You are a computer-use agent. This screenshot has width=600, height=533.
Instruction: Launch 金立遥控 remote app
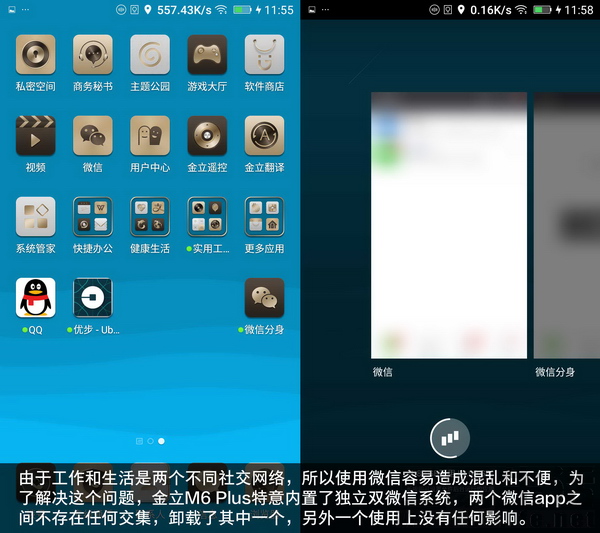(x=207, y=135)
